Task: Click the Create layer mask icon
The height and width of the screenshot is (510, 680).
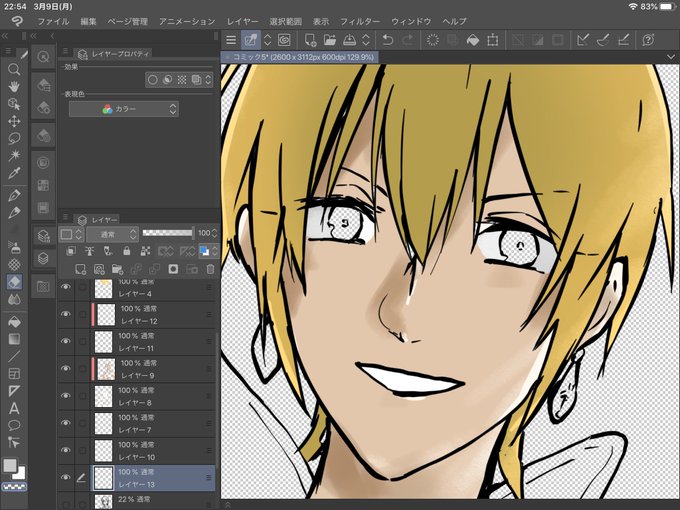Action: [x=173, y=269]
